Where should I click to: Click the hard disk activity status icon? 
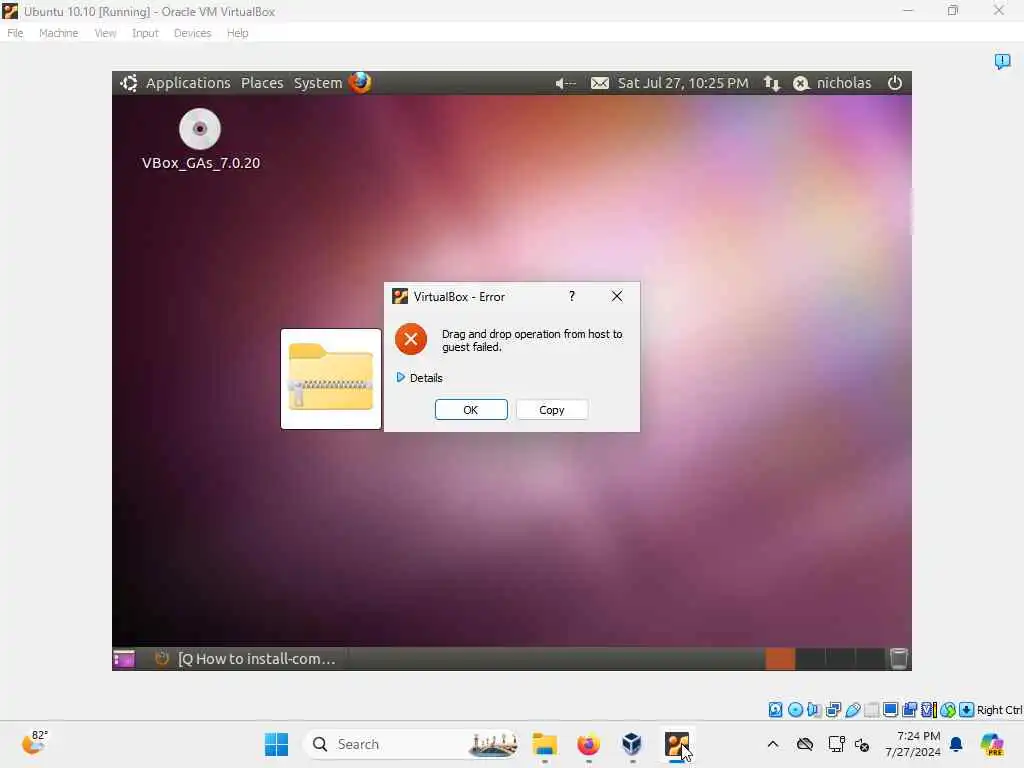[x=775, y=709]
